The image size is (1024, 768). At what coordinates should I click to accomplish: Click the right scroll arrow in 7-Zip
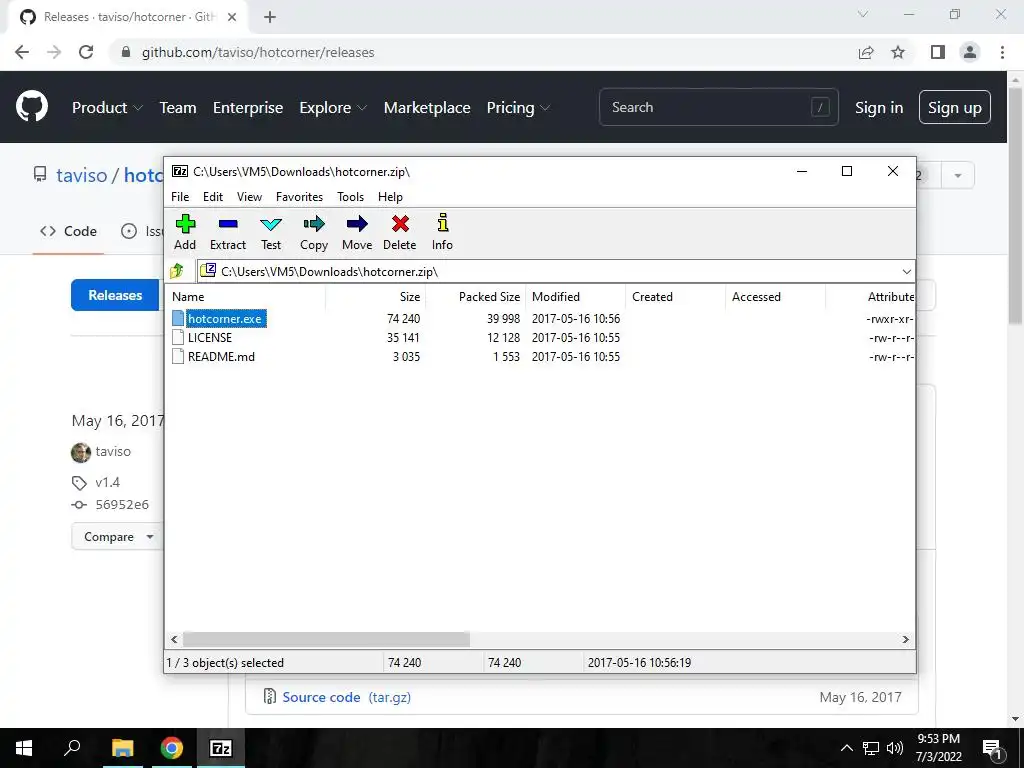click(x=906, y=639)
